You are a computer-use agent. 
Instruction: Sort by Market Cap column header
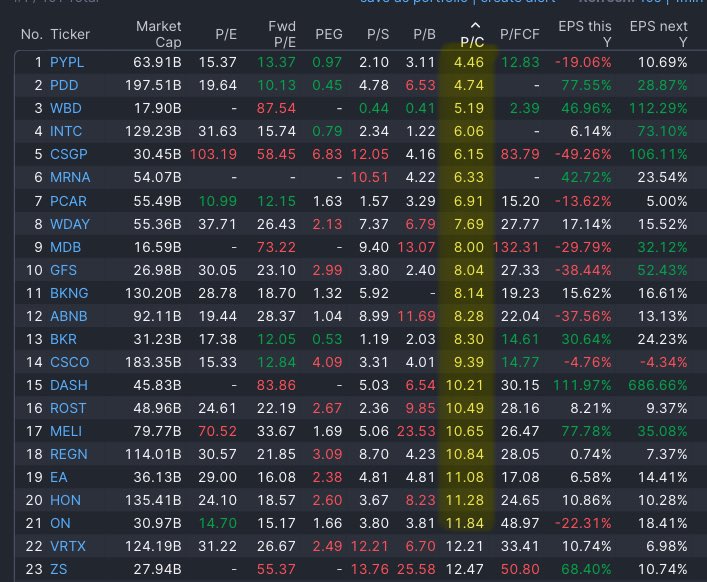pos(159,34)
